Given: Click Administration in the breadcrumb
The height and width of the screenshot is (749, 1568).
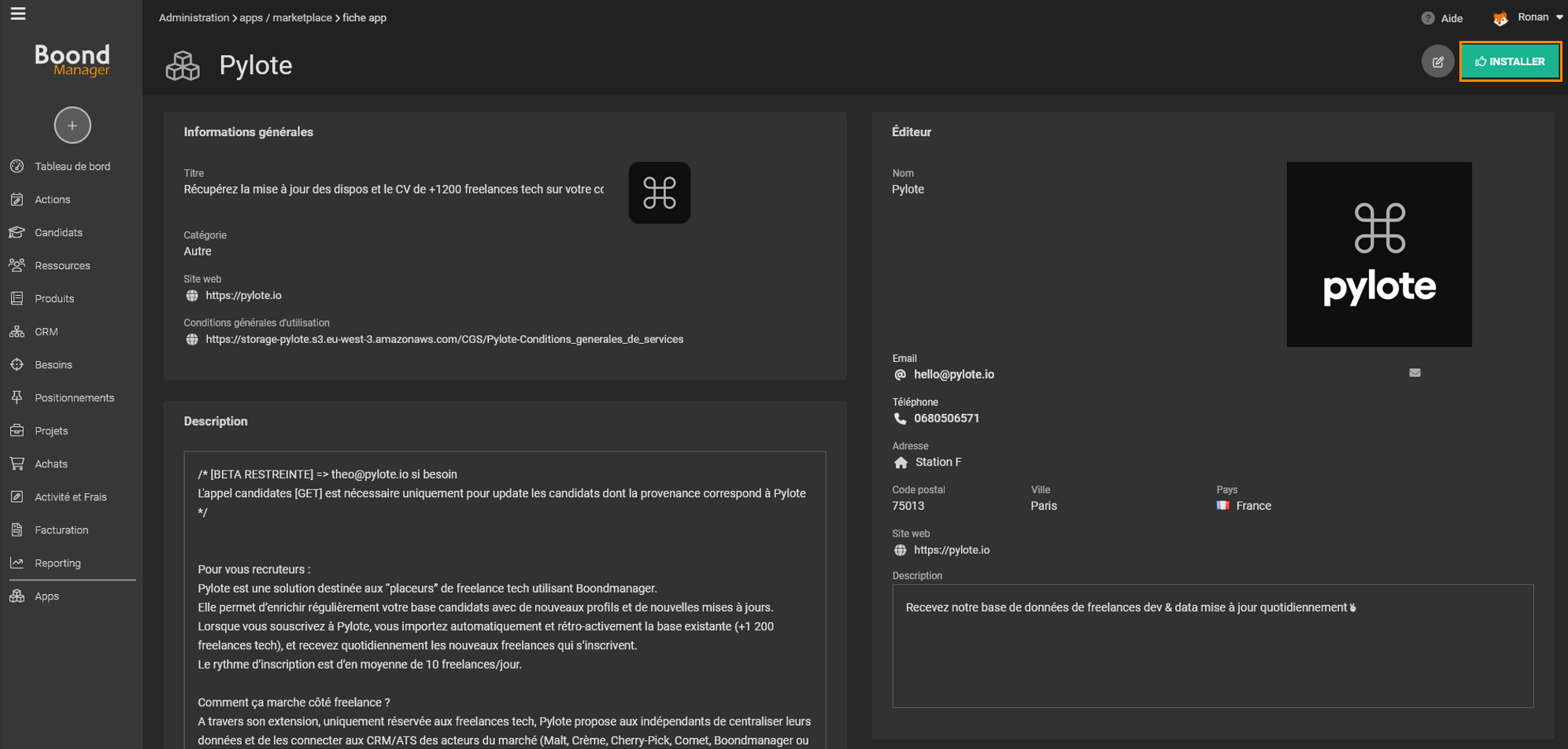Looking at the screenshot, I should [194, 17].
